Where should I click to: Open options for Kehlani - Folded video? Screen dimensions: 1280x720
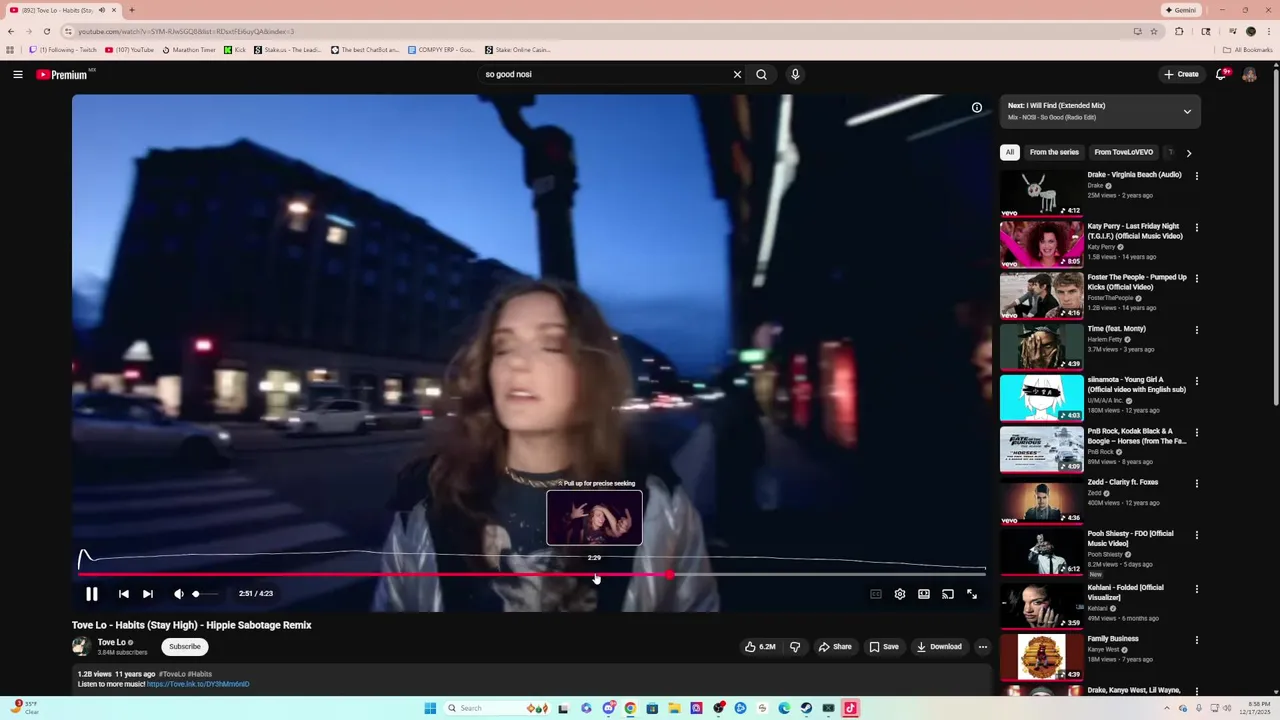coord(1196,588)
